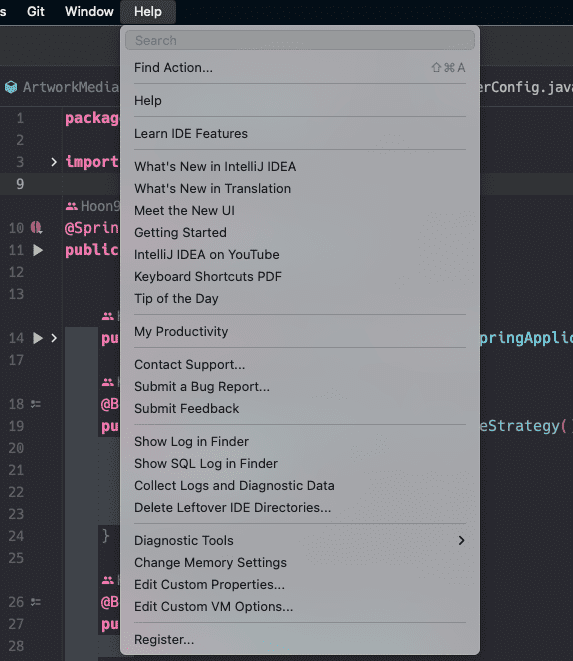Open the Window menu

[89, 11]
